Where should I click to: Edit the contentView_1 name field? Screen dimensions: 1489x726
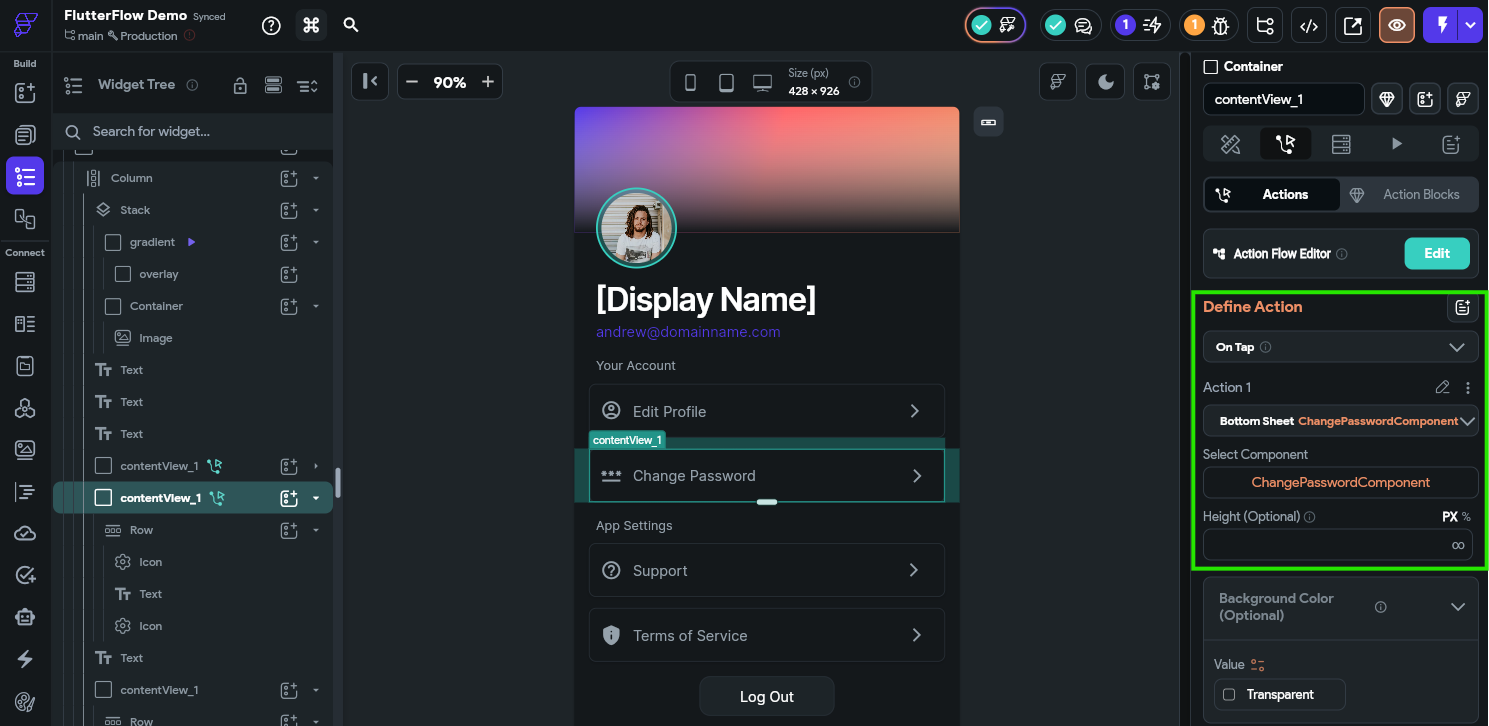click(1284, 99)
